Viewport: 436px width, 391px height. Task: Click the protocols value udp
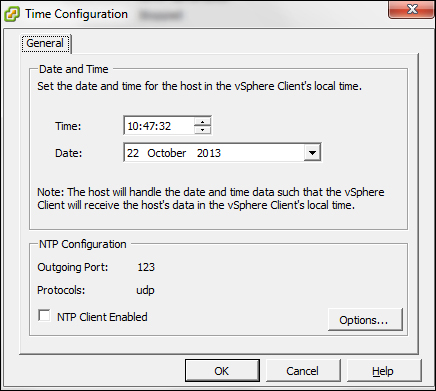(145, 290)
